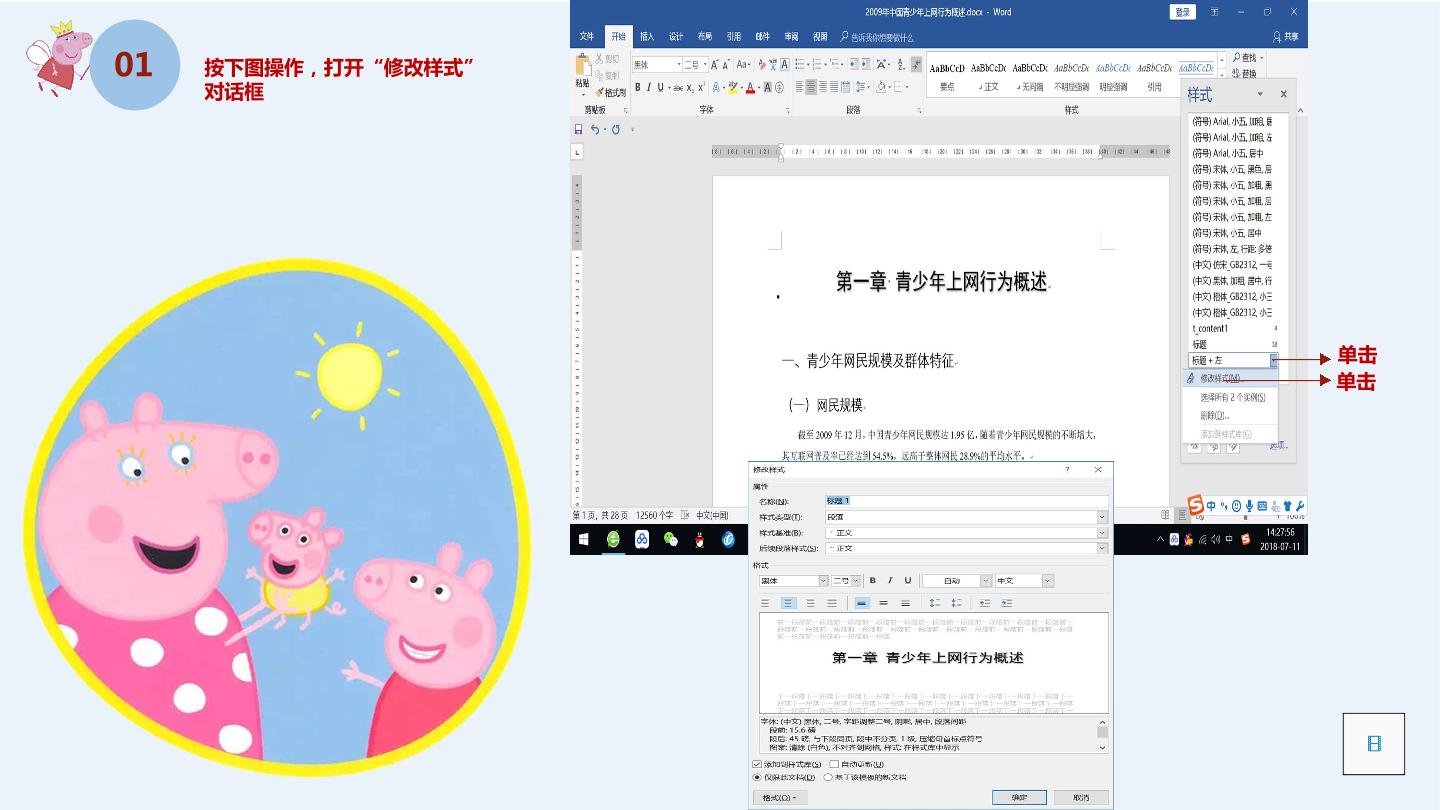Click the Format Painter (格式刷) button
Image resolution: width=1440 pixels, height=810 pixels.
pos(611,92)
